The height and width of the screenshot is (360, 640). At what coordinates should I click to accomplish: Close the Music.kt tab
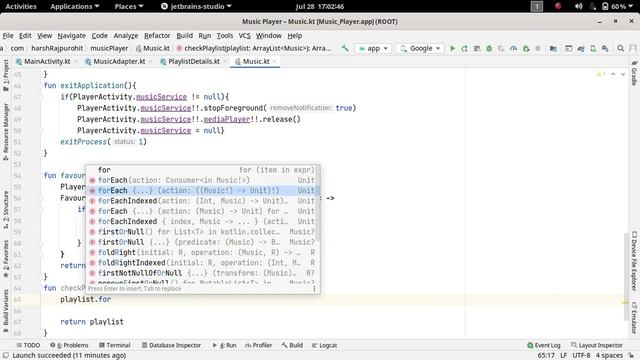click(275, 61)
